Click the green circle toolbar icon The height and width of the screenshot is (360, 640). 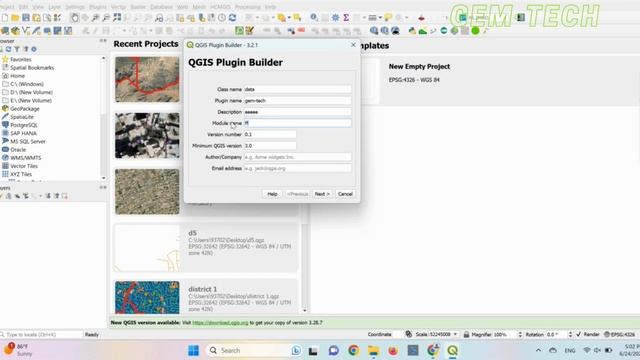coord(475,31)
